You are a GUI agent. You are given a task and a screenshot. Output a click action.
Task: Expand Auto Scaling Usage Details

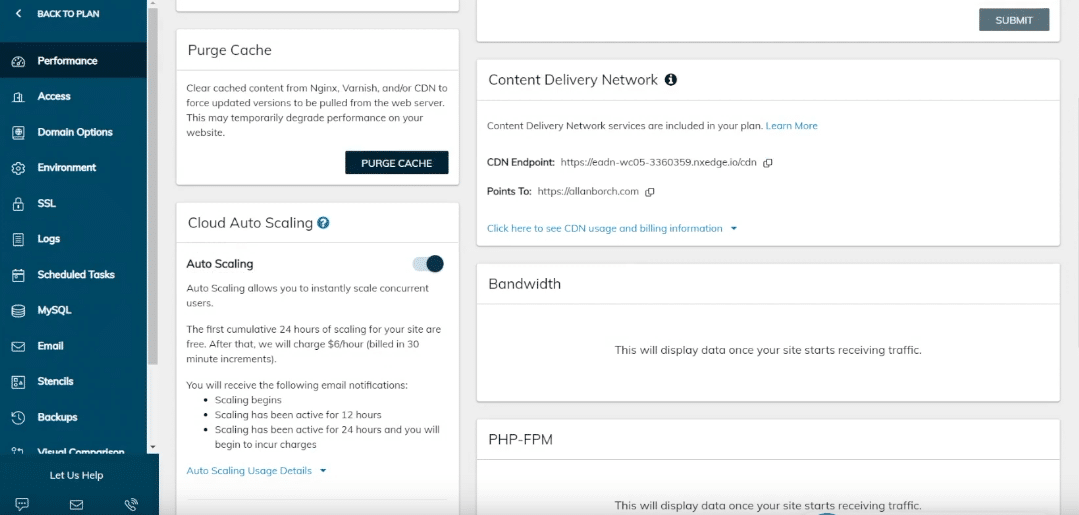pos(256,471)
